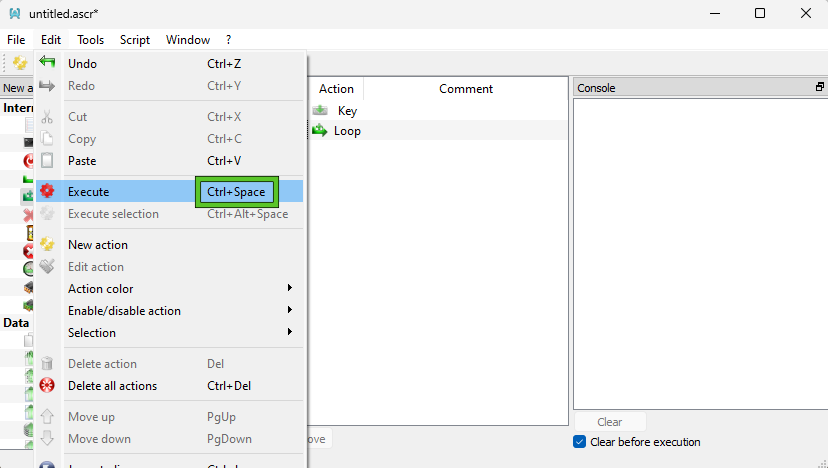
Task: Select New action menu entry
Action: coord(170,245)
